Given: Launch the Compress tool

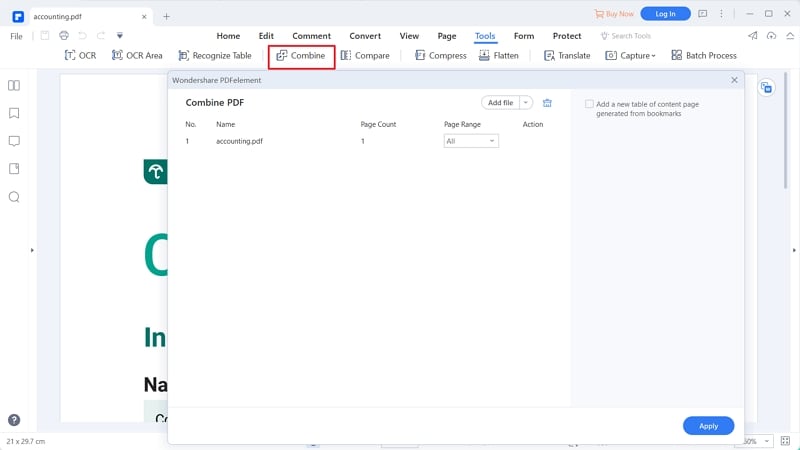Looking at the screenshot, I should (x=440, y=56).
